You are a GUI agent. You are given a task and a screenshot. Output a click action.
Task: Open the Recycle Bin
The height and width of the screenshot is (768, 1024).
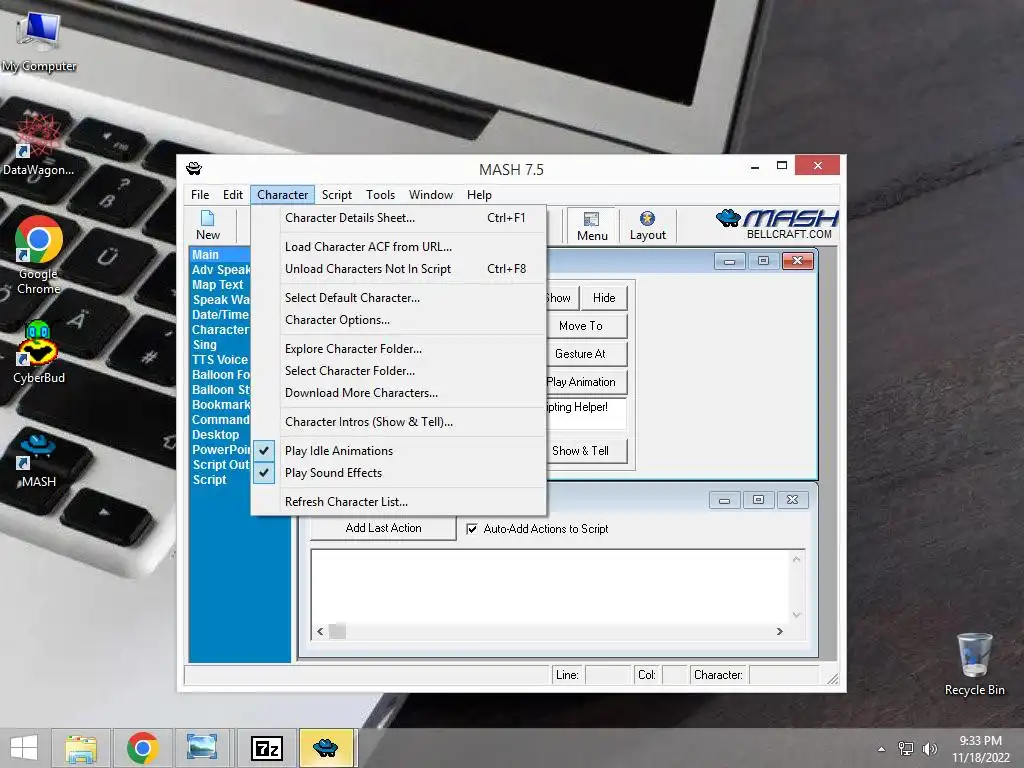(974, 664)
